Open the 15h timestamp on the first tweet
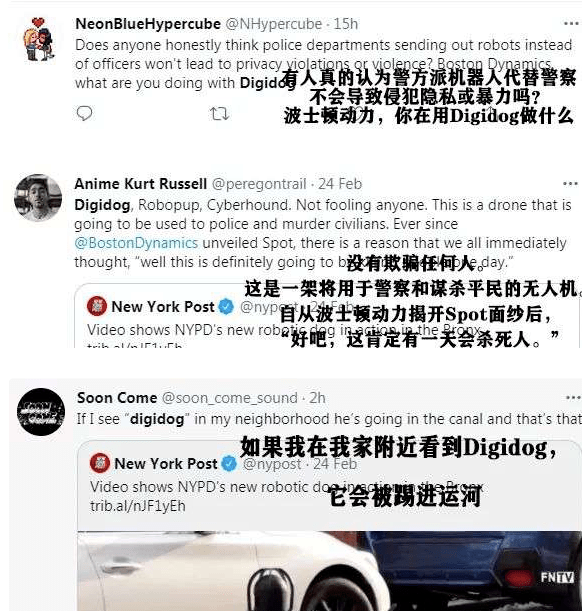This screenshot has width=582, height=611. tap(346, 24)
